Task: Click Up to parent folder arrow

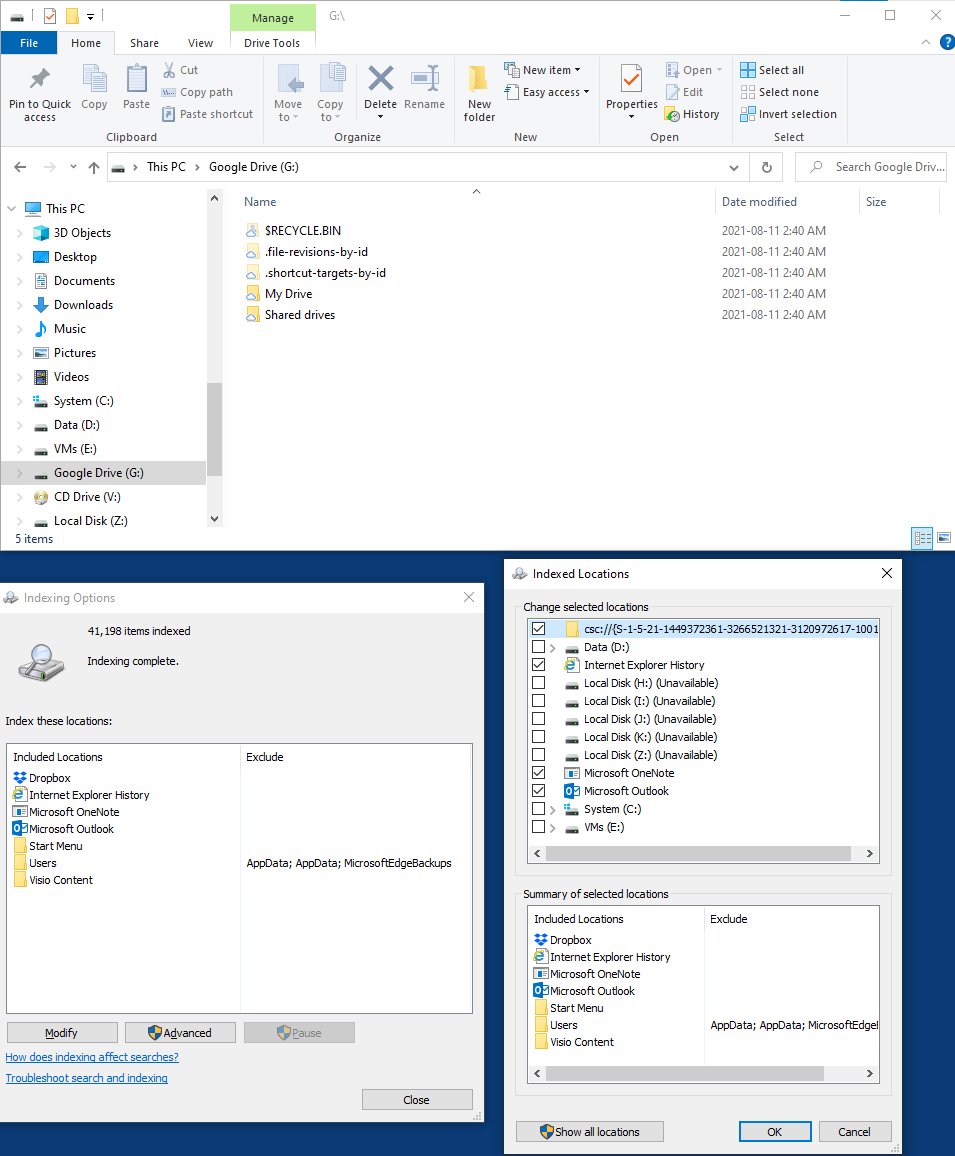Action: pos(94,167)
